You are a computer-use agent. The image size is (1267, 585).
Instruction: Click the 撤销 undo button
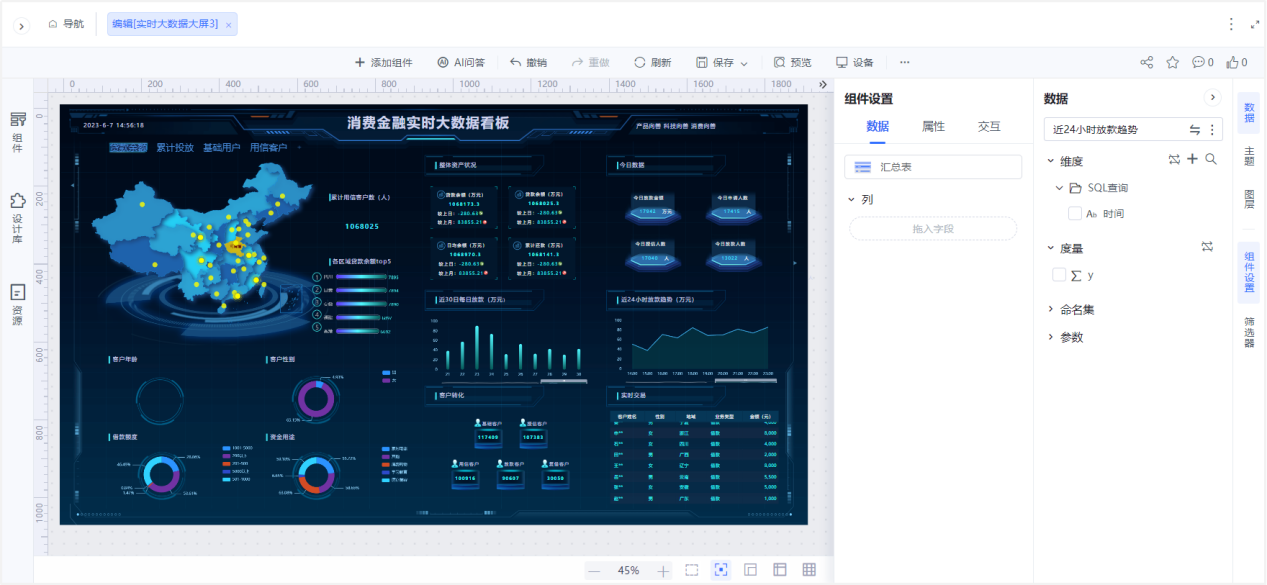click(528, 62)
